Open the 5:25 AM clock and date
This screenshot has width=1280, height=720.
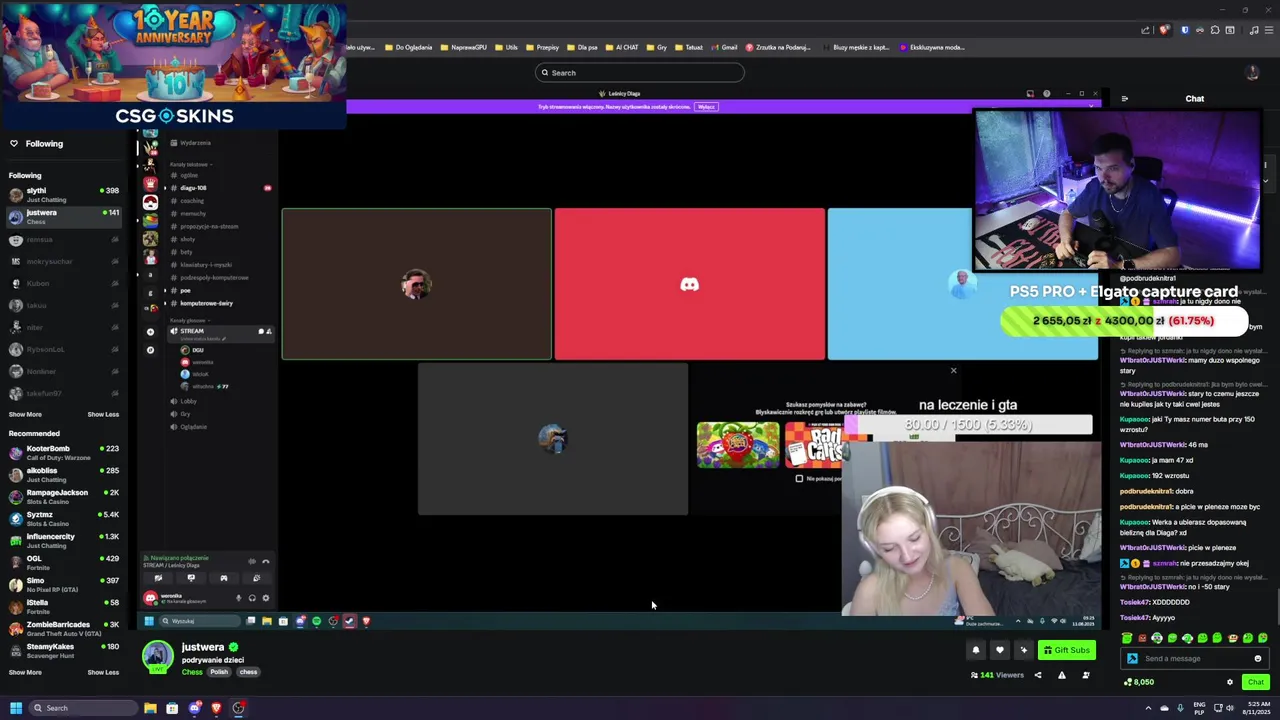(x=1255, y=708)
